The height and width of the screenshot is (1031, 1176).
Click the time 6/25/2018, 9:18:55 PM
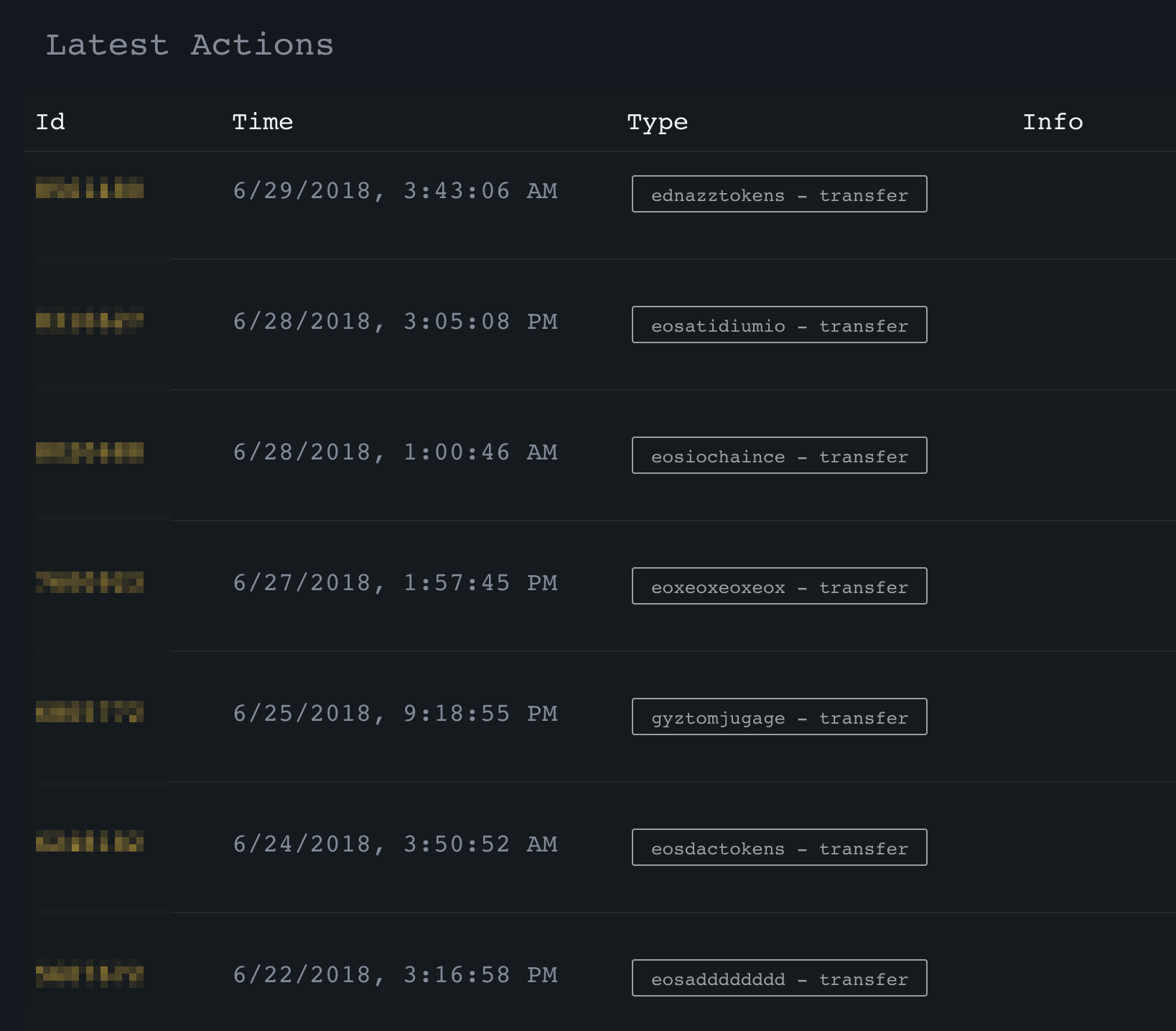click(395, 714)
